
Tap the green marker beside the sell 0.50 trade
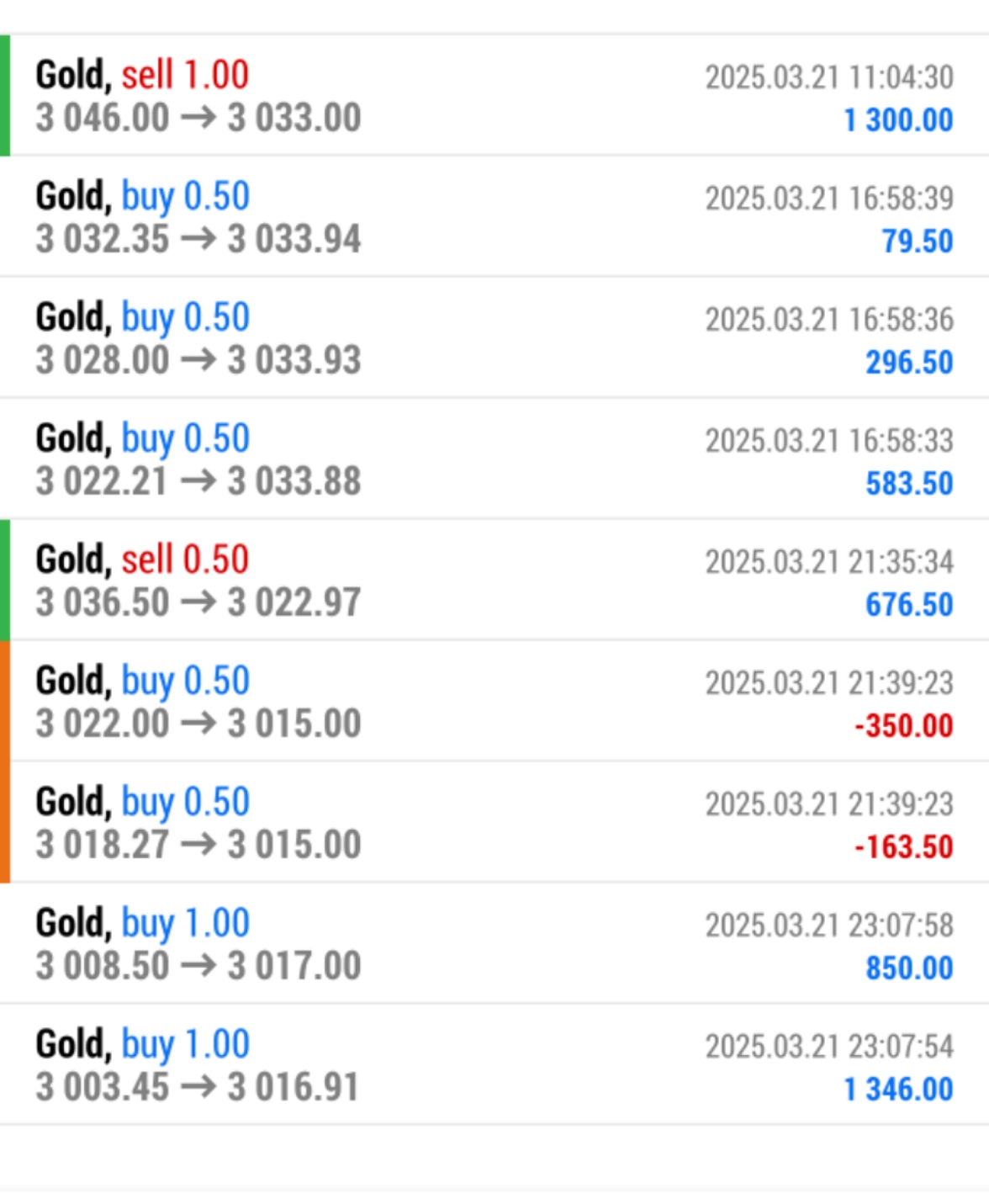(5, 580)
